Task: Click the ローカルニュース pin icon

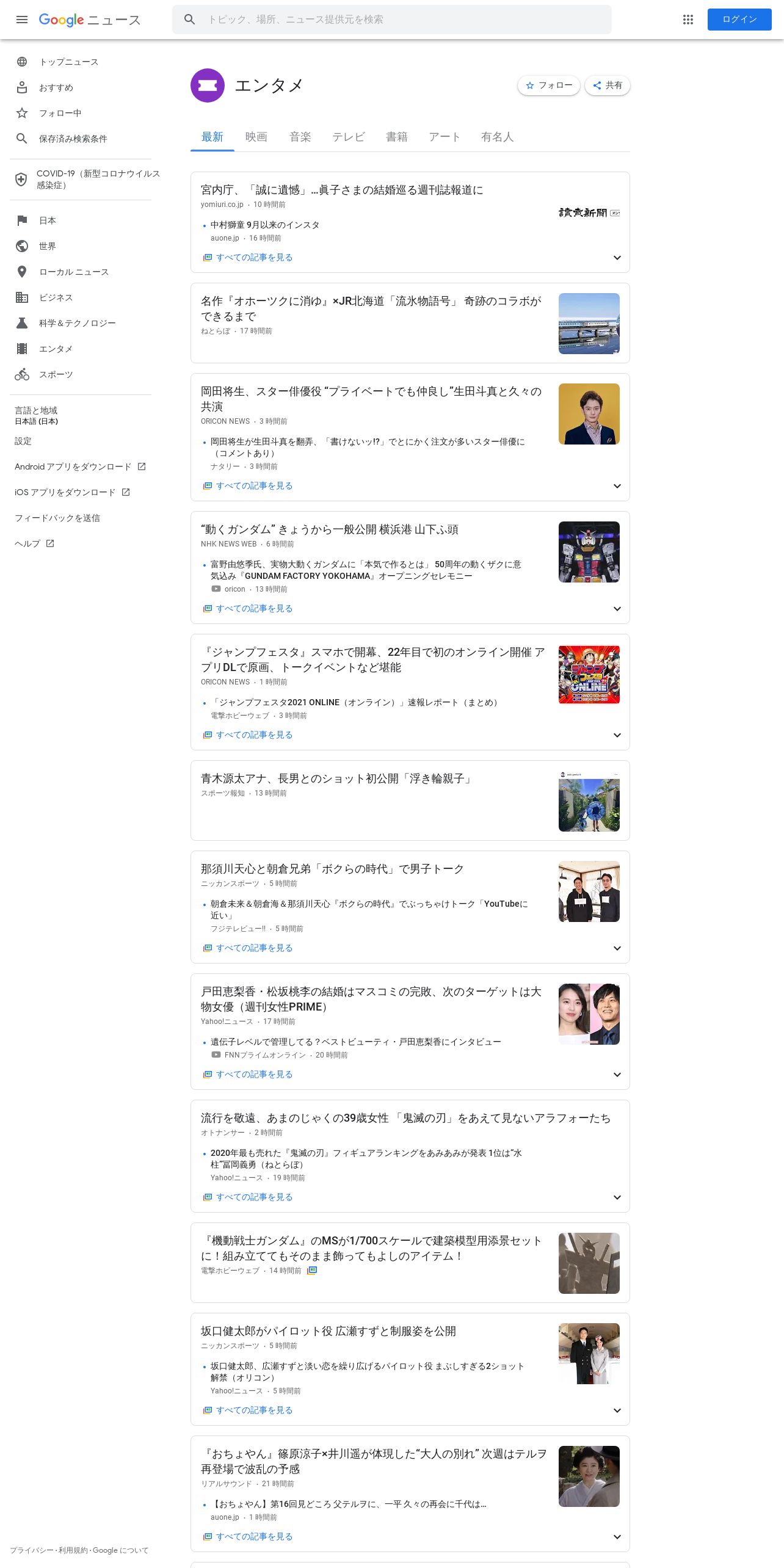Action: [x=22, y=272]
